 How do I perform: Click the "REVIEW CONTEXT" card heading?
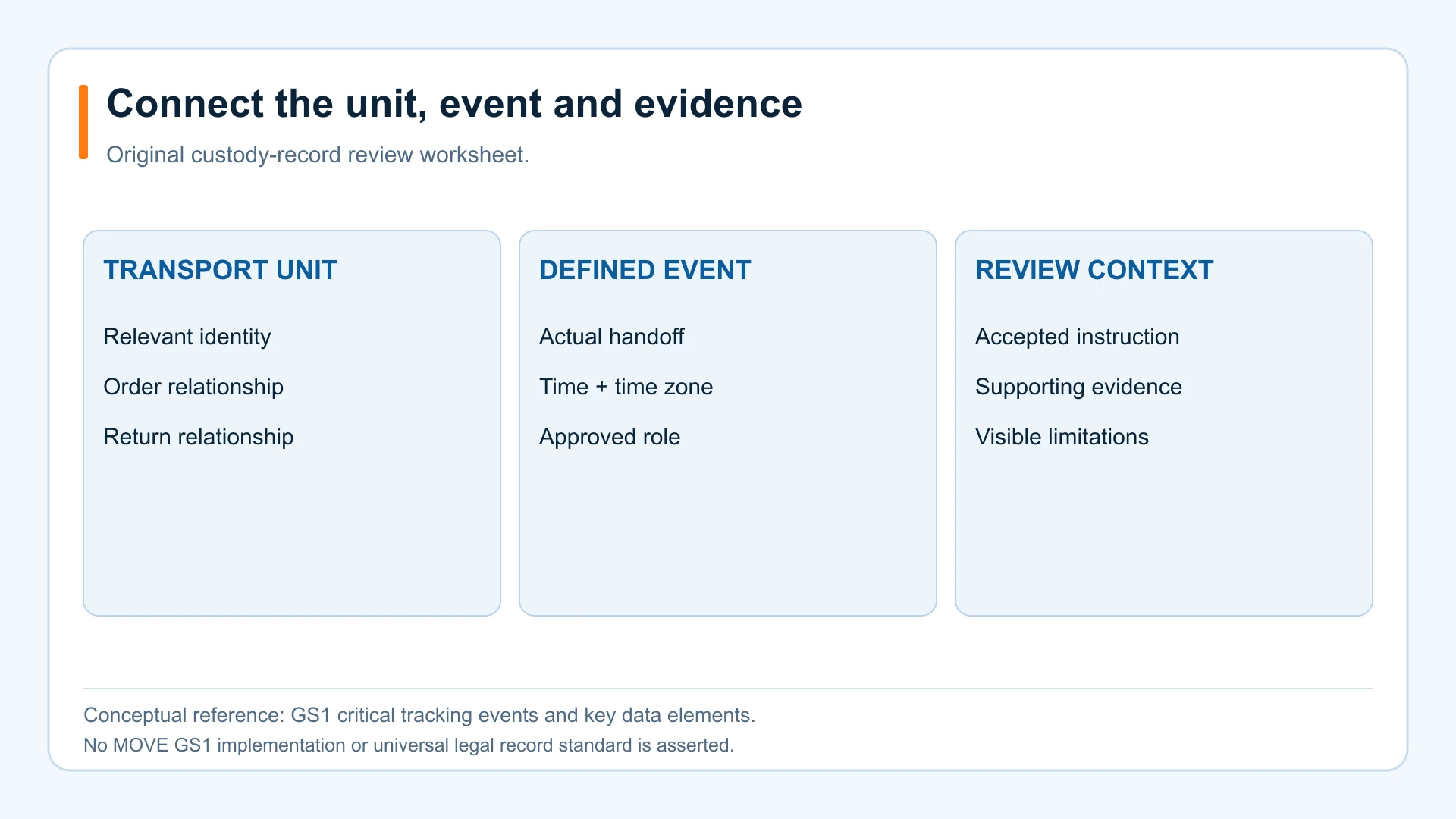pyautogui.click(x=1094, y=270)
